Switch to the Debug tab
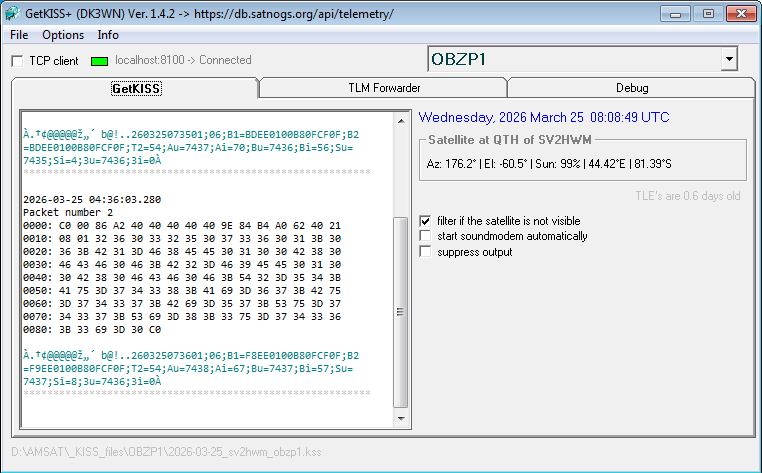The width and height of the screenshot is (762, 473). 631,88
